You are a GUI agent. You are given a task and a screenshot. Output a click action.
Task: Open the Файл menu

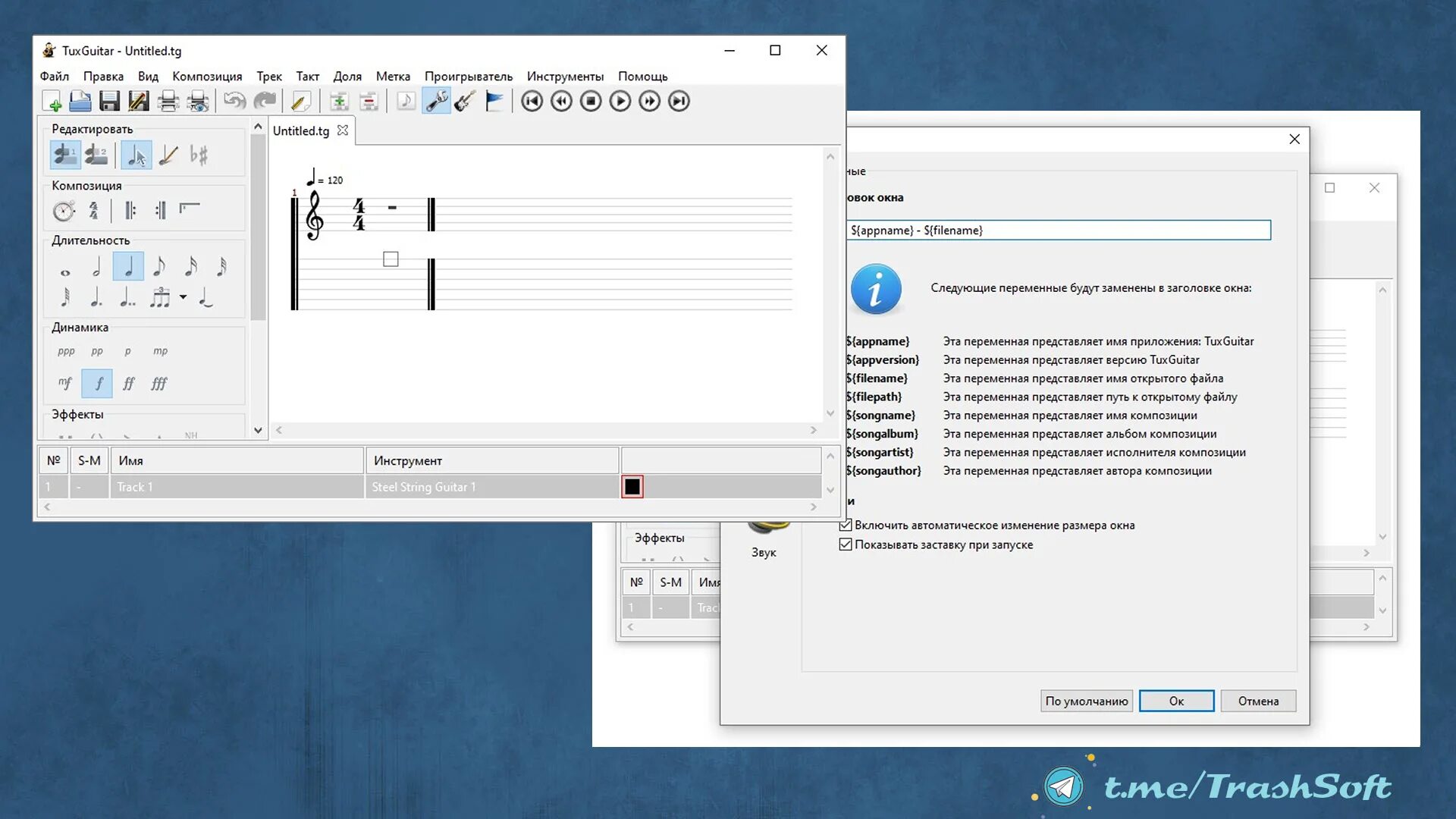(x=54, y=76)
